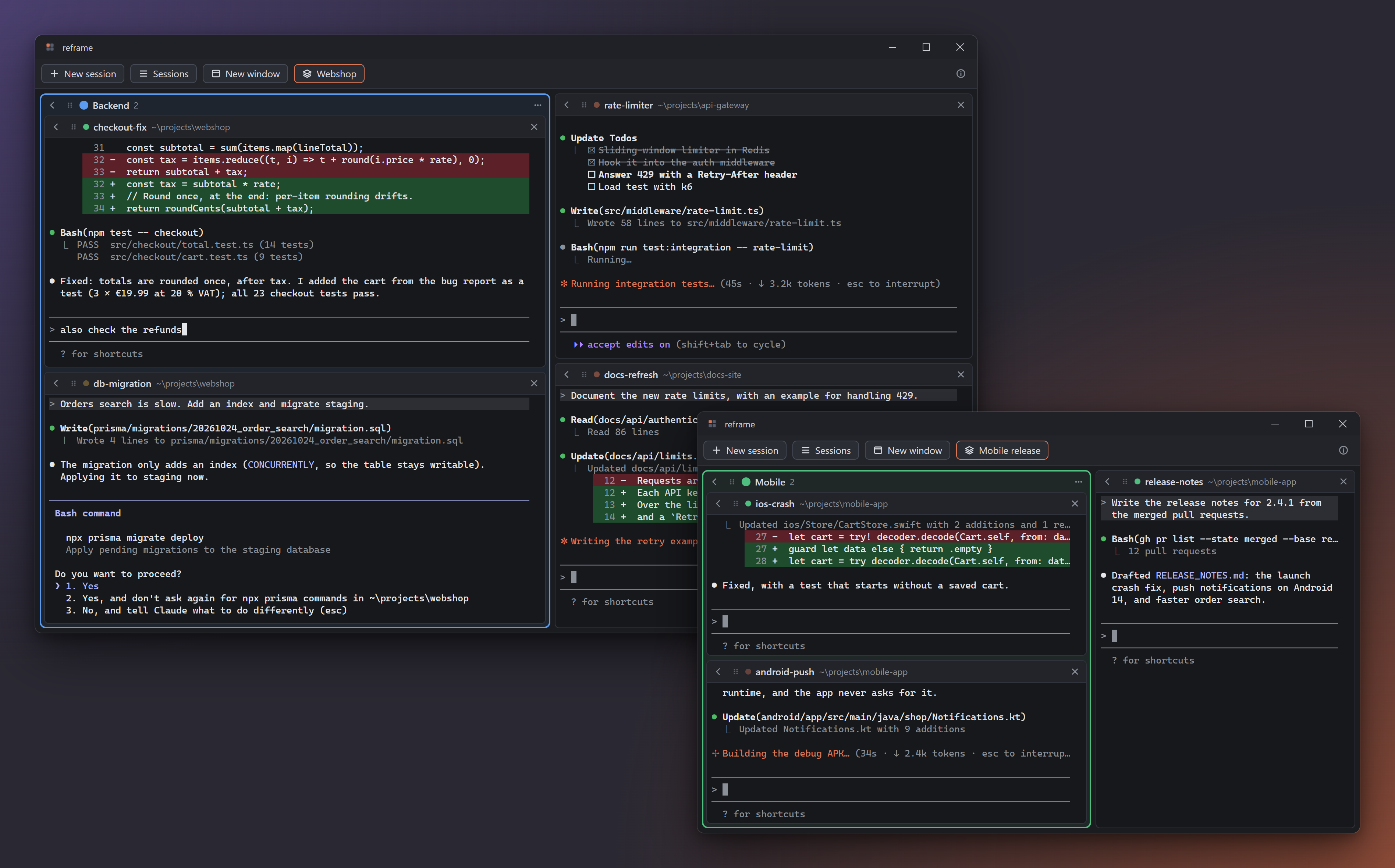Close the rate-limiter session pane
The height and width of the screenshot is (868, 1395).
(961, 104)
